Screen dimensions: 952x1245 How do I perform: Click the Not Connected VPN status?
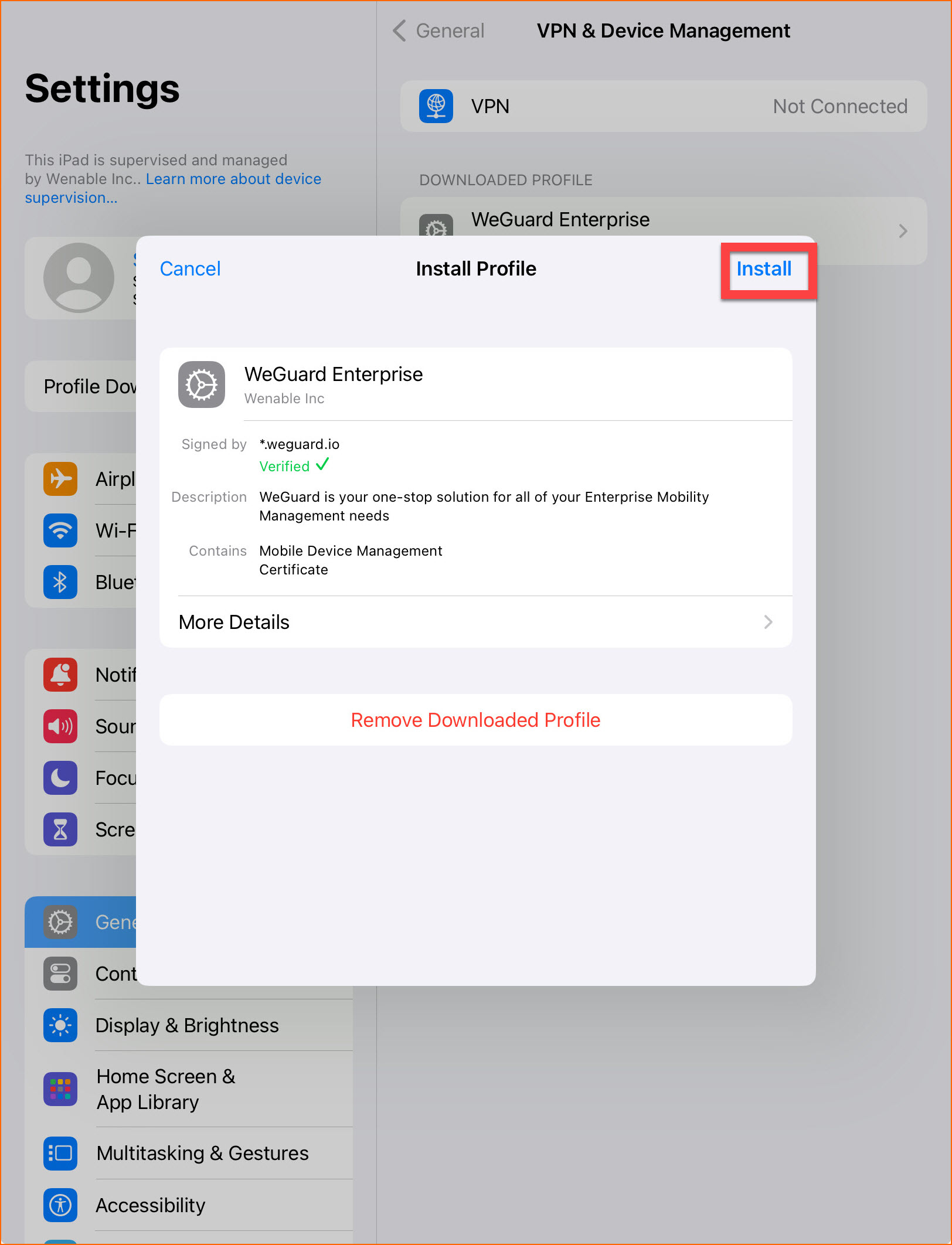840,106
